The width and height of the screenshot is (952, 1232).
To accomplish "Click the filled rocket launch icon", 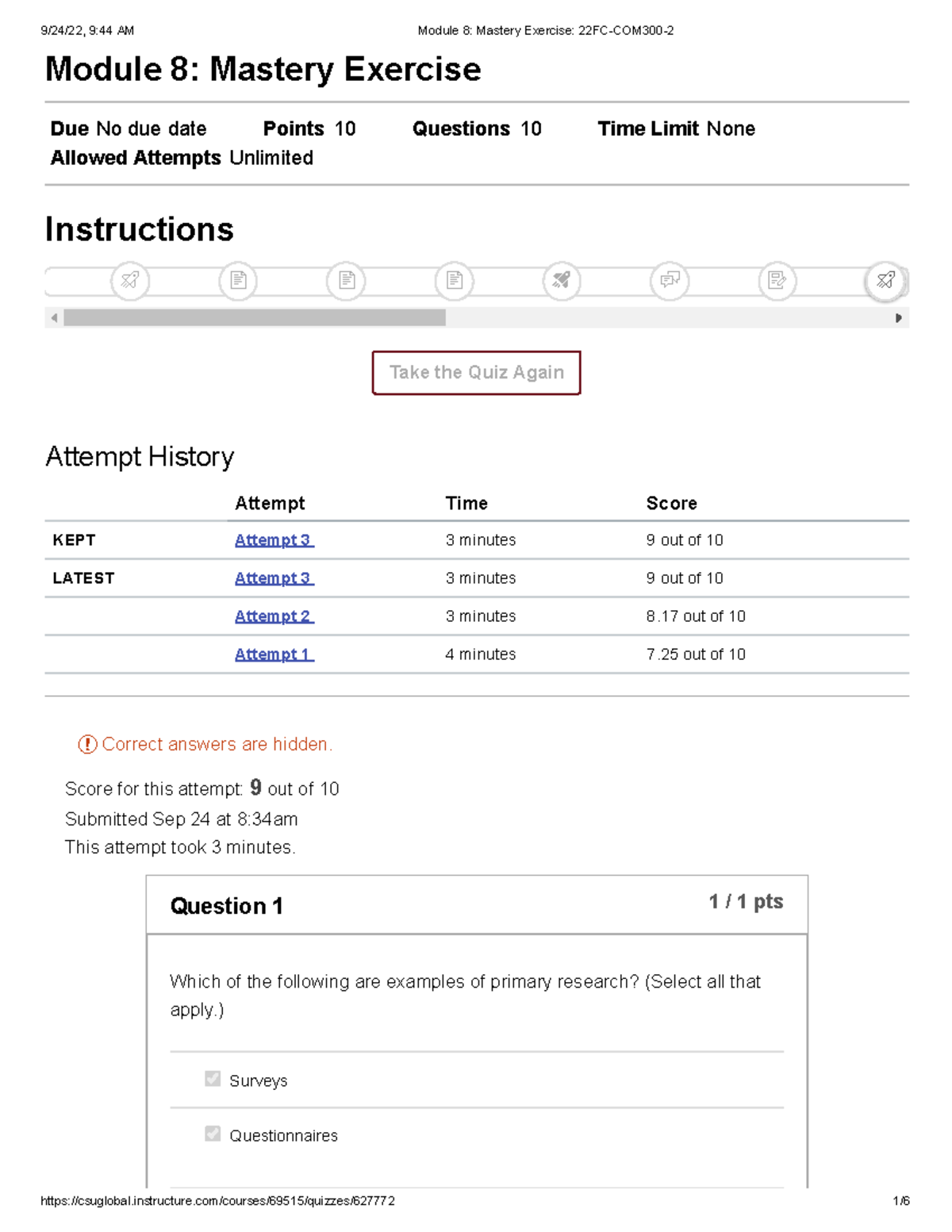I will click(x=562, y=280).
